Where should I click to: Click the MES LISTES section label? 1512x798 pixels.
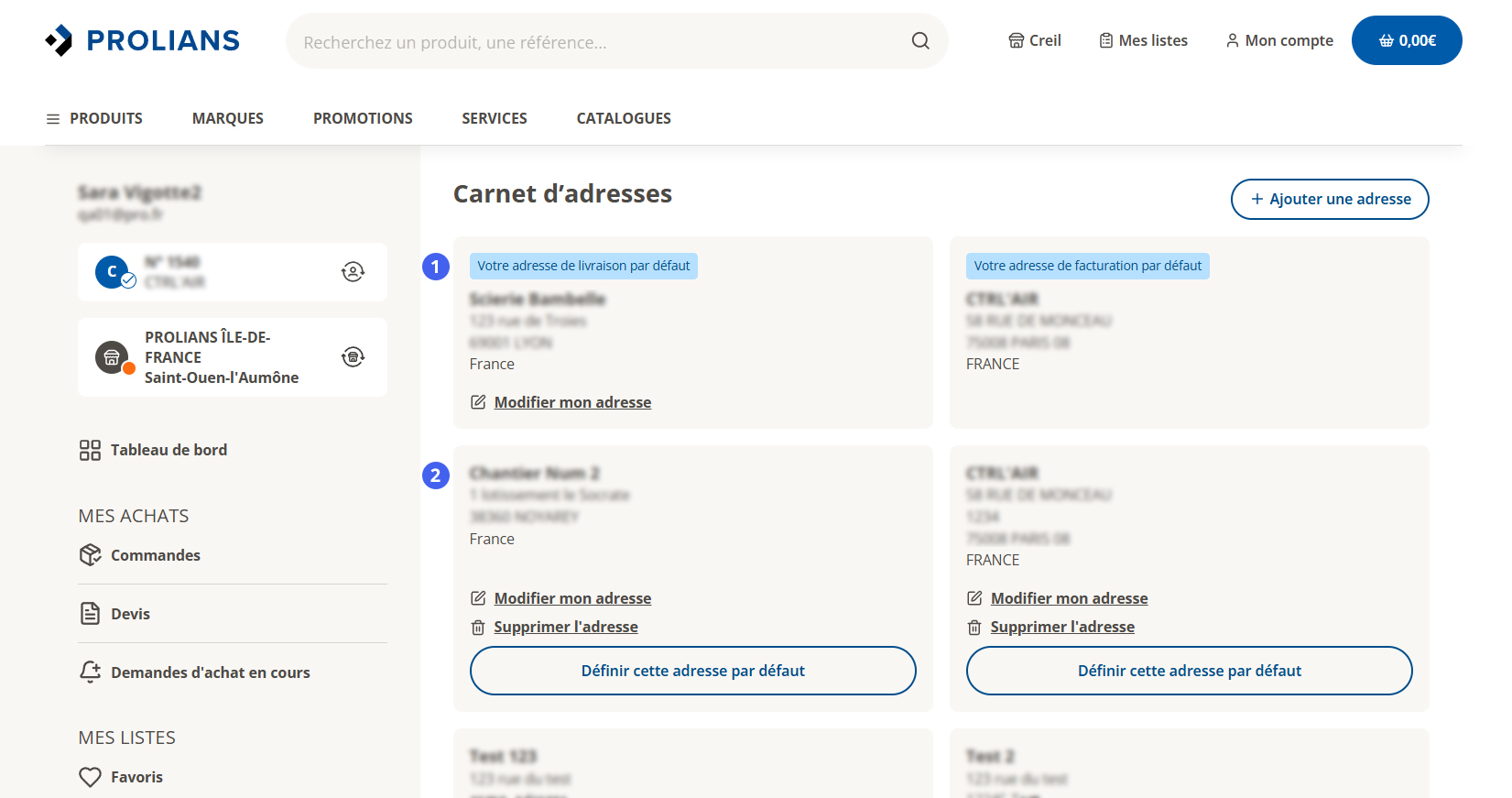[127, 738]
